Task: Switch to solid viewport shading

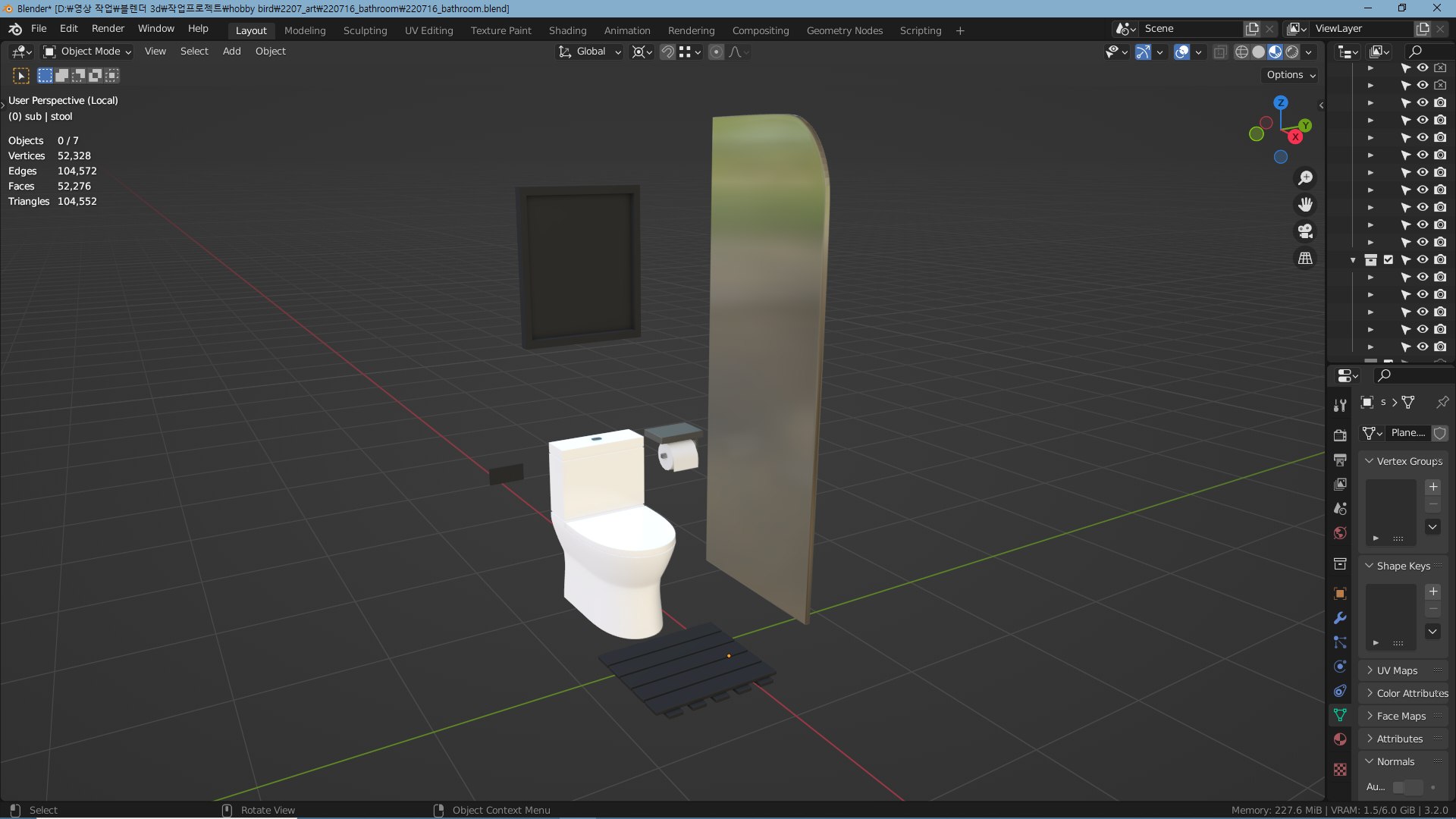Action: pos(1258,52)
